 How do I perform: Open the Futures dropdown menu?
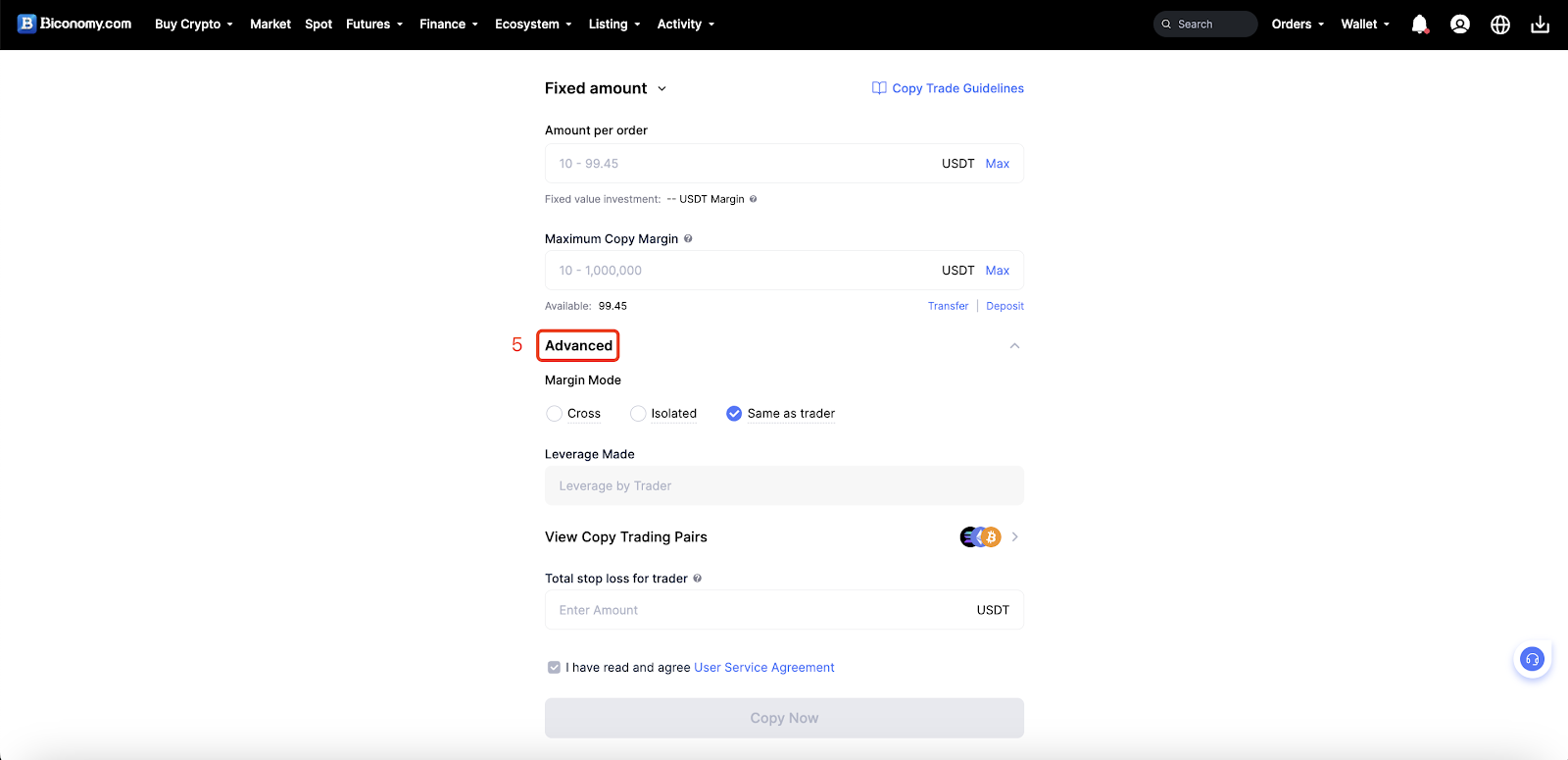pyautogui.click(x=374, y=25)
